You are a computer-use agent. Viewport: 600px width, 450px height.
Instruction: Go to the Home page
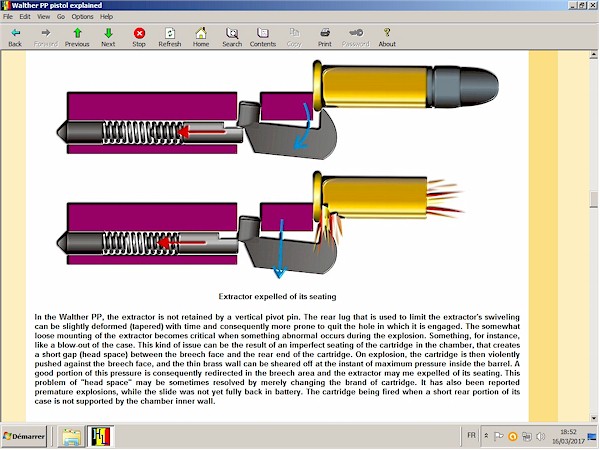coord(201,37)
